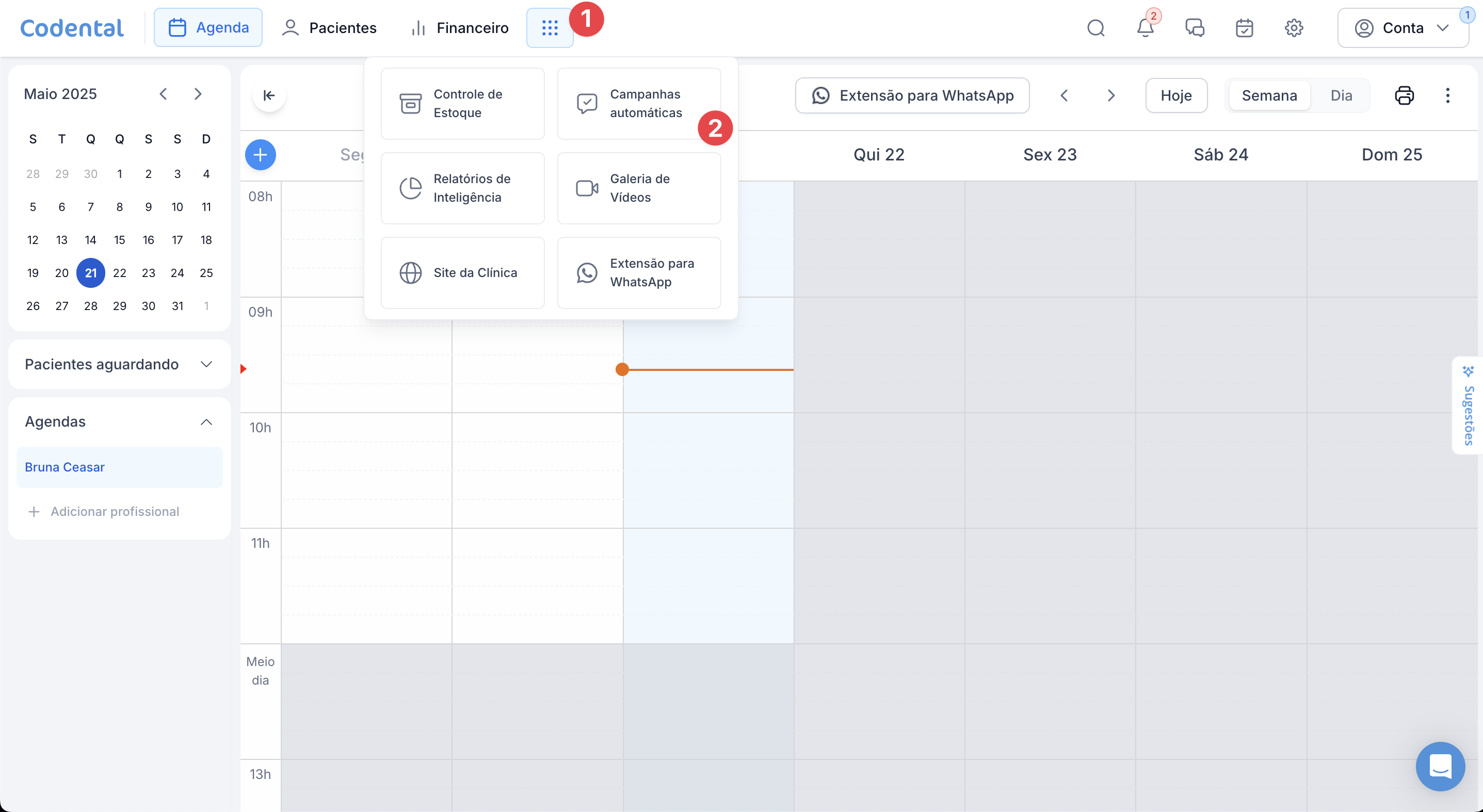The height and width of the screenshot is (812, 1483).
Task: Switch calendar view to Dia
Action: (x=1341, y=95)
